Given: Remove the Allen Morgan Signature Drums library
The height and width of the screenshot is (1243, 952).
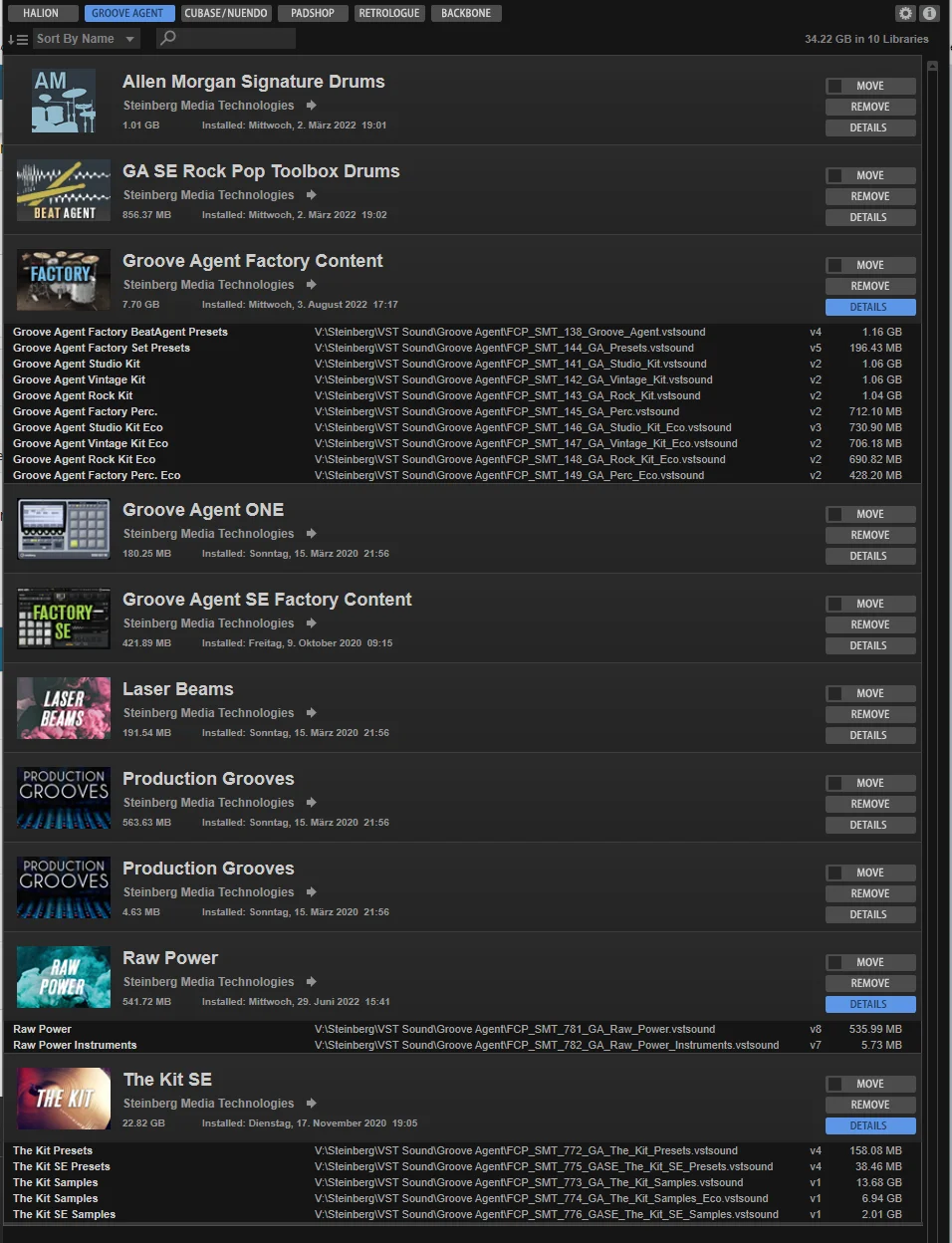Looking at the screenshot, I should 870,107.
